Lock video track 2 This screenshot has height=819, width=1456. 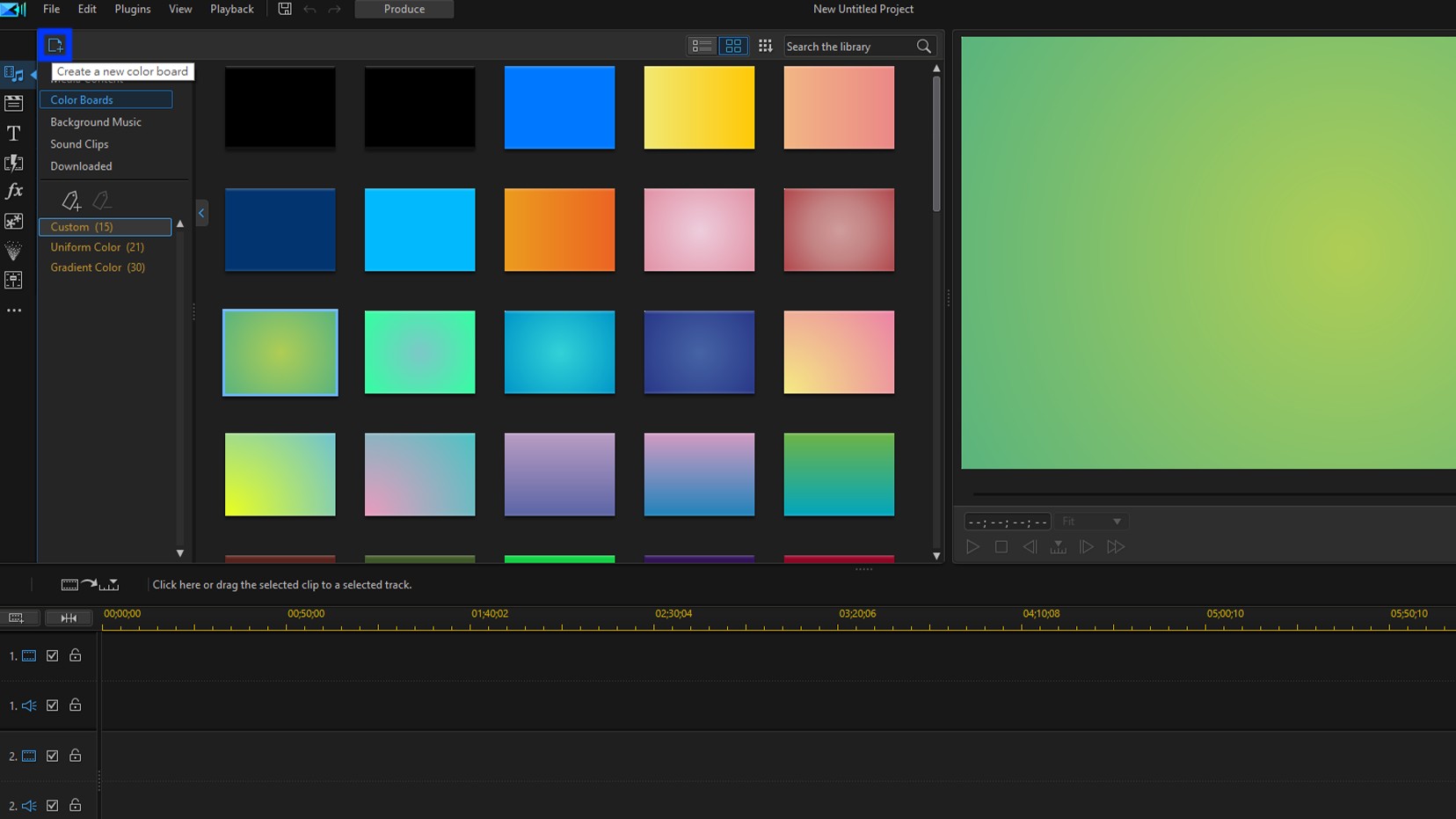click(x=76, y=755)
